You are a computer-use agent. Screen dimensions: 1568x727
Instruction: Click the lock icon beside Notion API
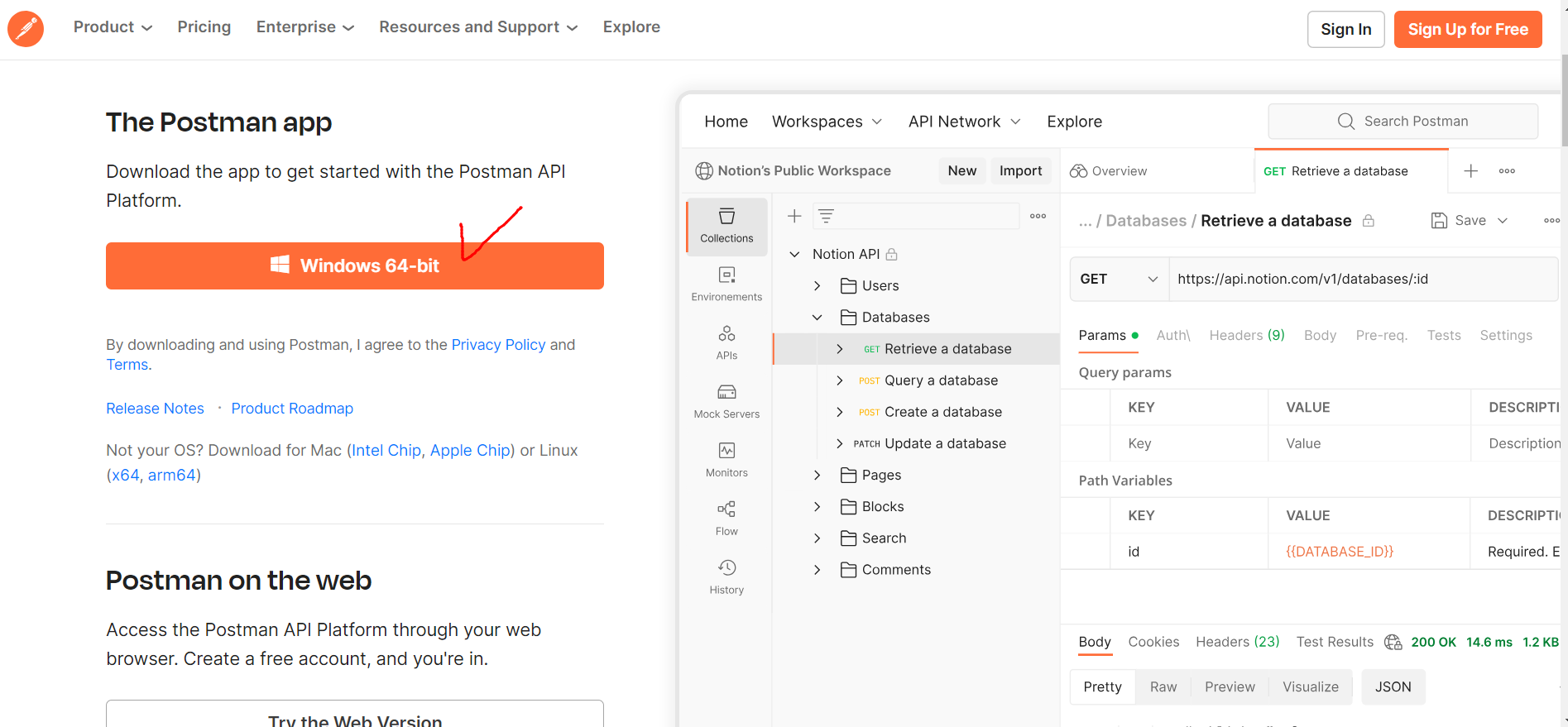(x=891, y=255)
